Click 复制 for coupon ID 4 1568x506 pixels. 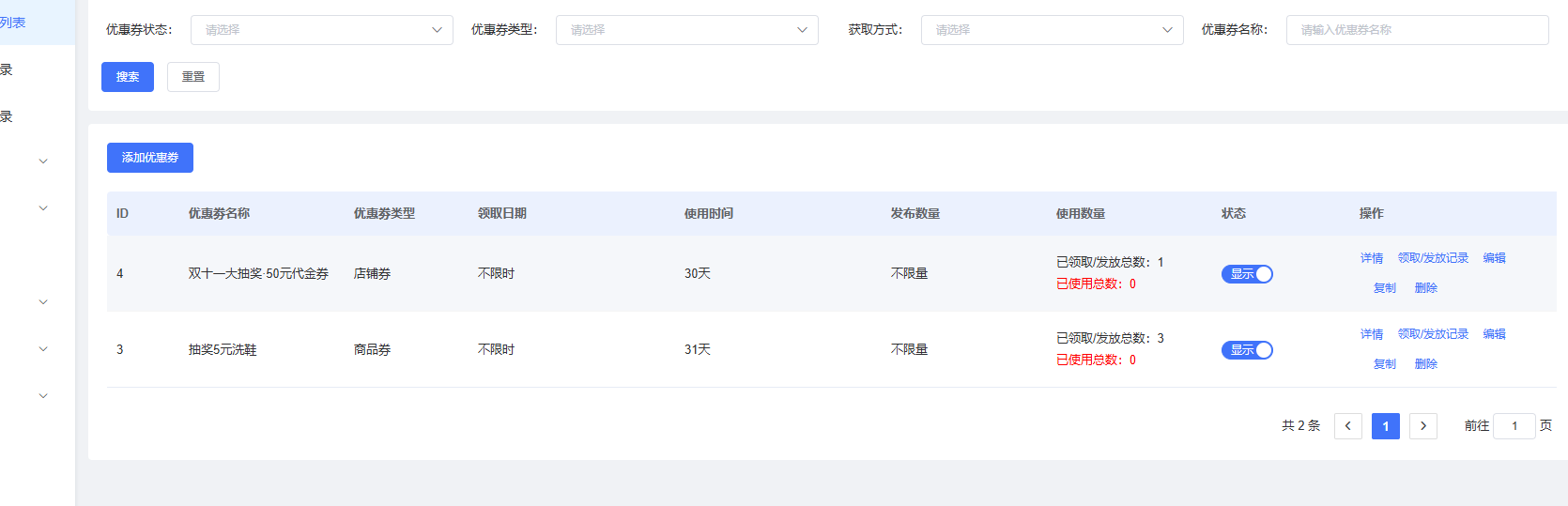(1385, 288)
